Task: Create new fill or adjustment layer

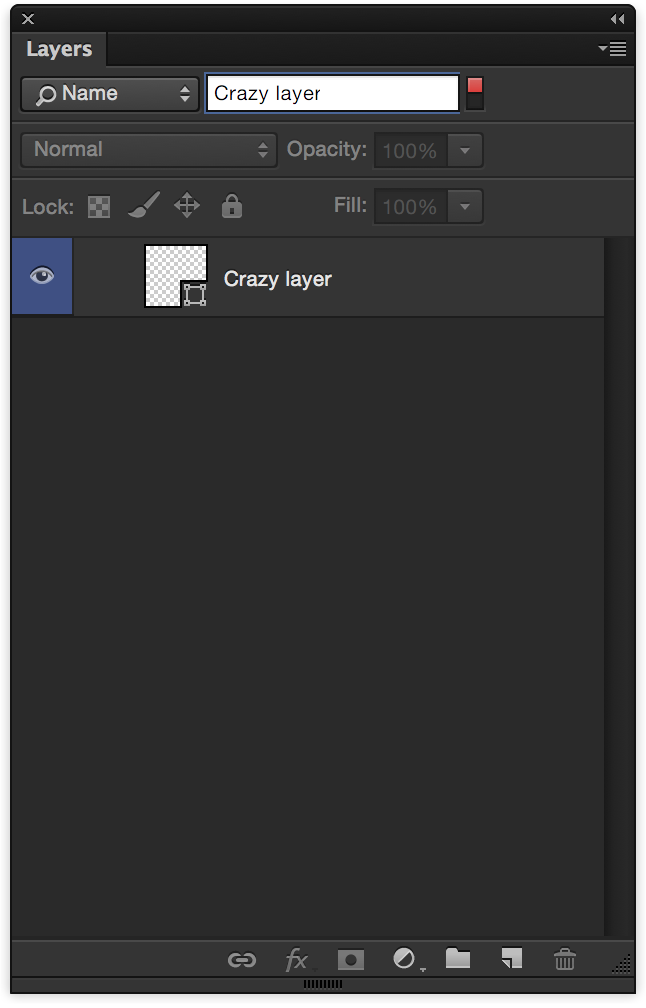Action: [404, 959]
